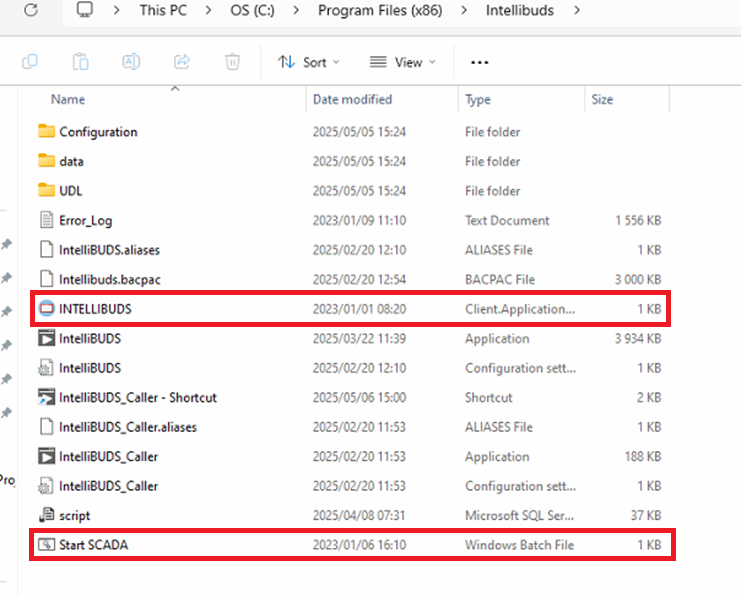Screen dimensions: 741x596
Task: Select the 188 KB IntelliBUDS_Caller application icon
Action: pyautogui.click(x=46, y=456)
